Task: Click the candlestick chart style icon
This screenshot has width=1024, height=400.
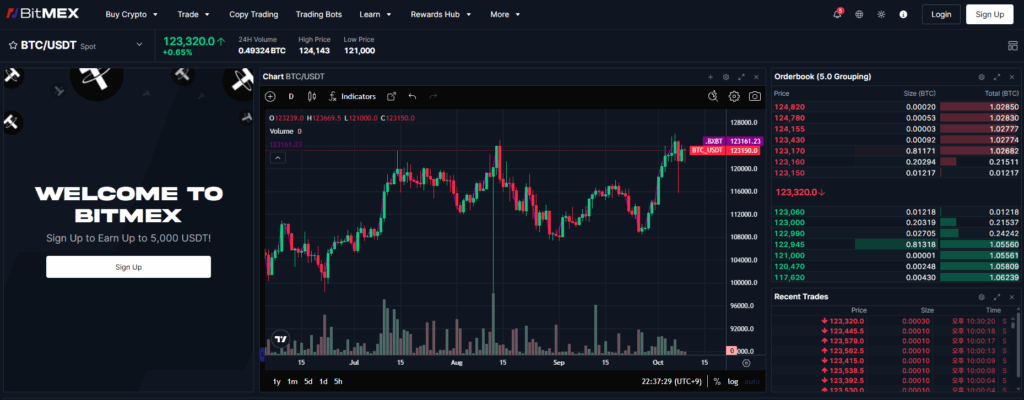Action: click(311, 96)
